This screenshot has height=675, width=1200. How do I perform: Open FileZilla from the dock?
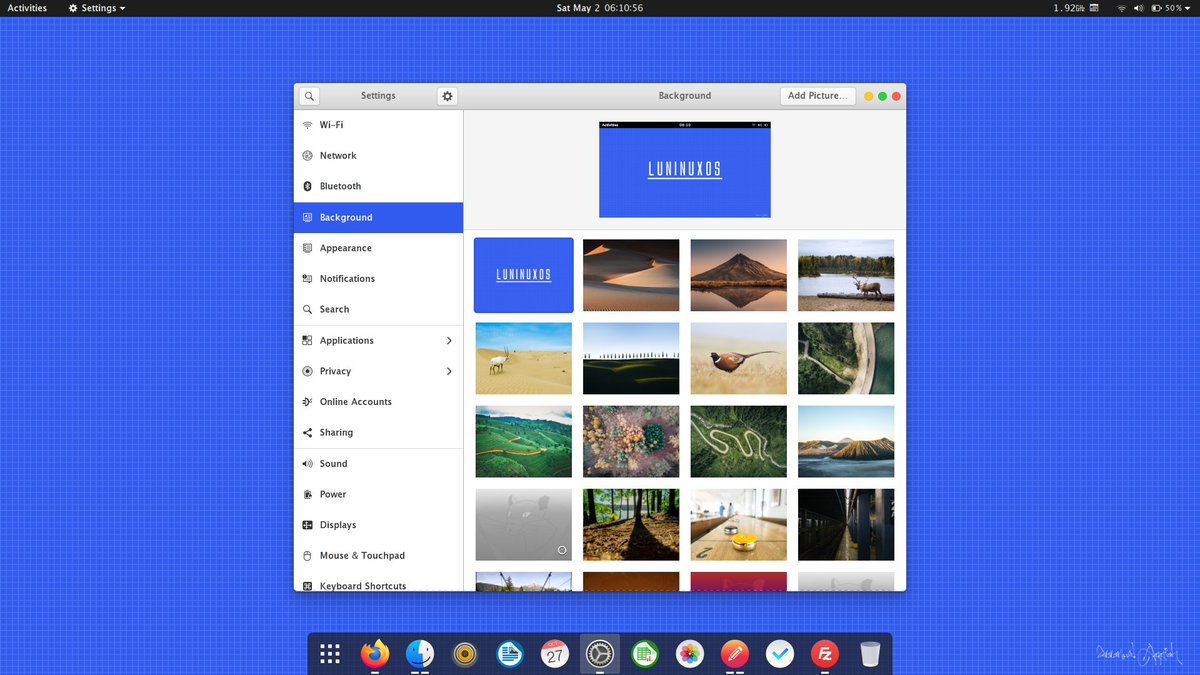824,653
